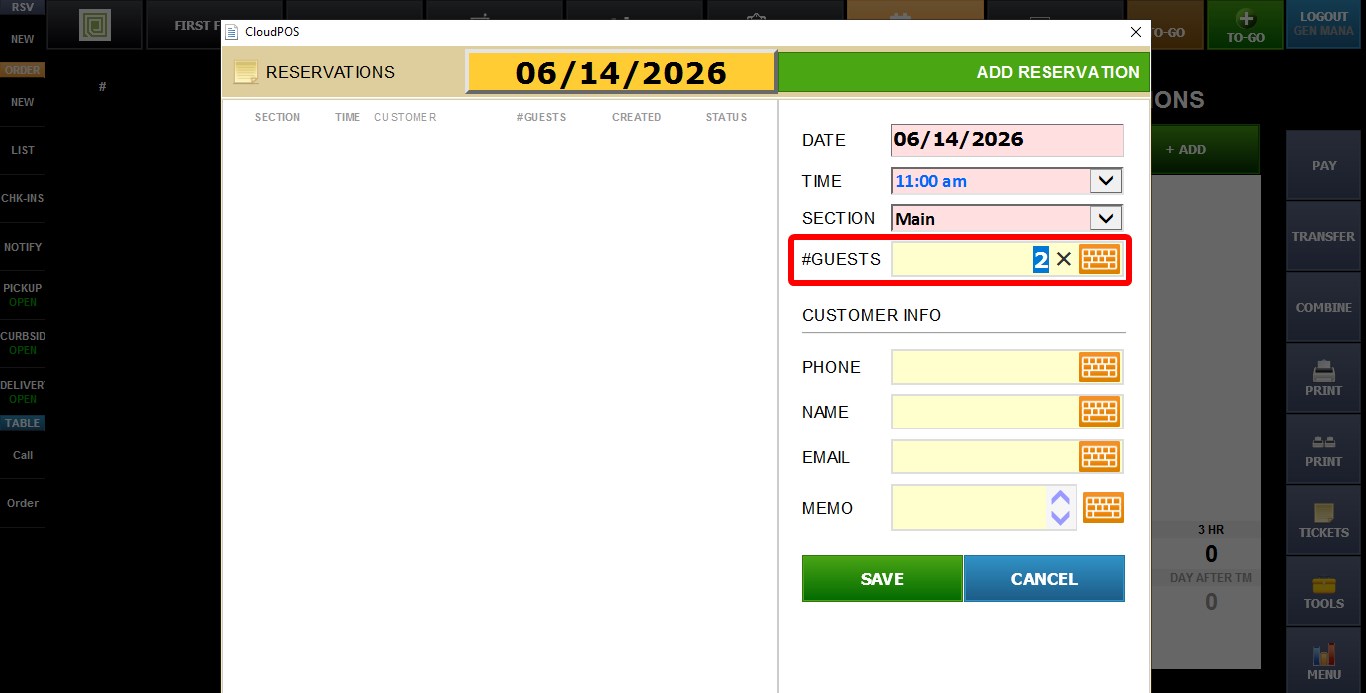Click the DATE field showing 06/14/2026
1366x693 pixels.
pyautogui.click(x=1007, y=140)
